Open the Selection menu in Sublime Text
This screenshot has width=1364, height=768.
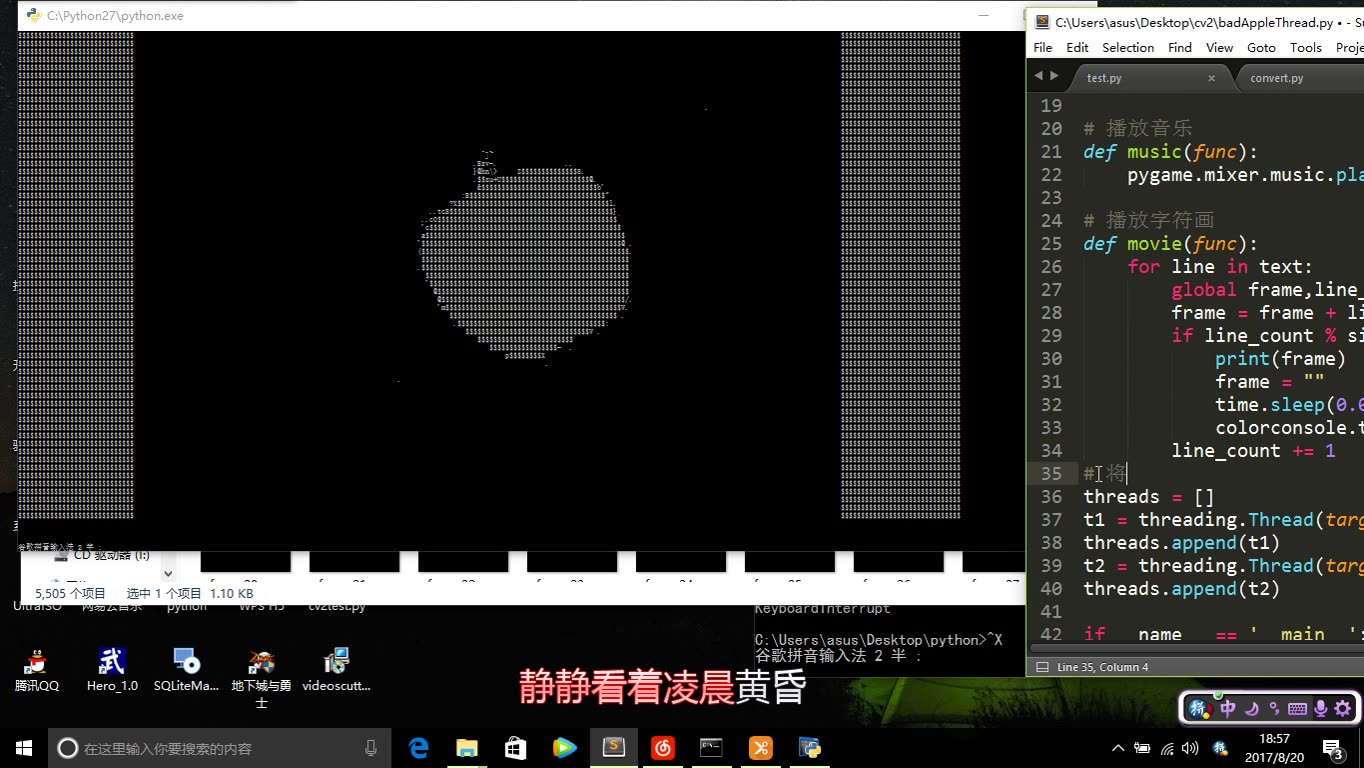coord(1128,47)
